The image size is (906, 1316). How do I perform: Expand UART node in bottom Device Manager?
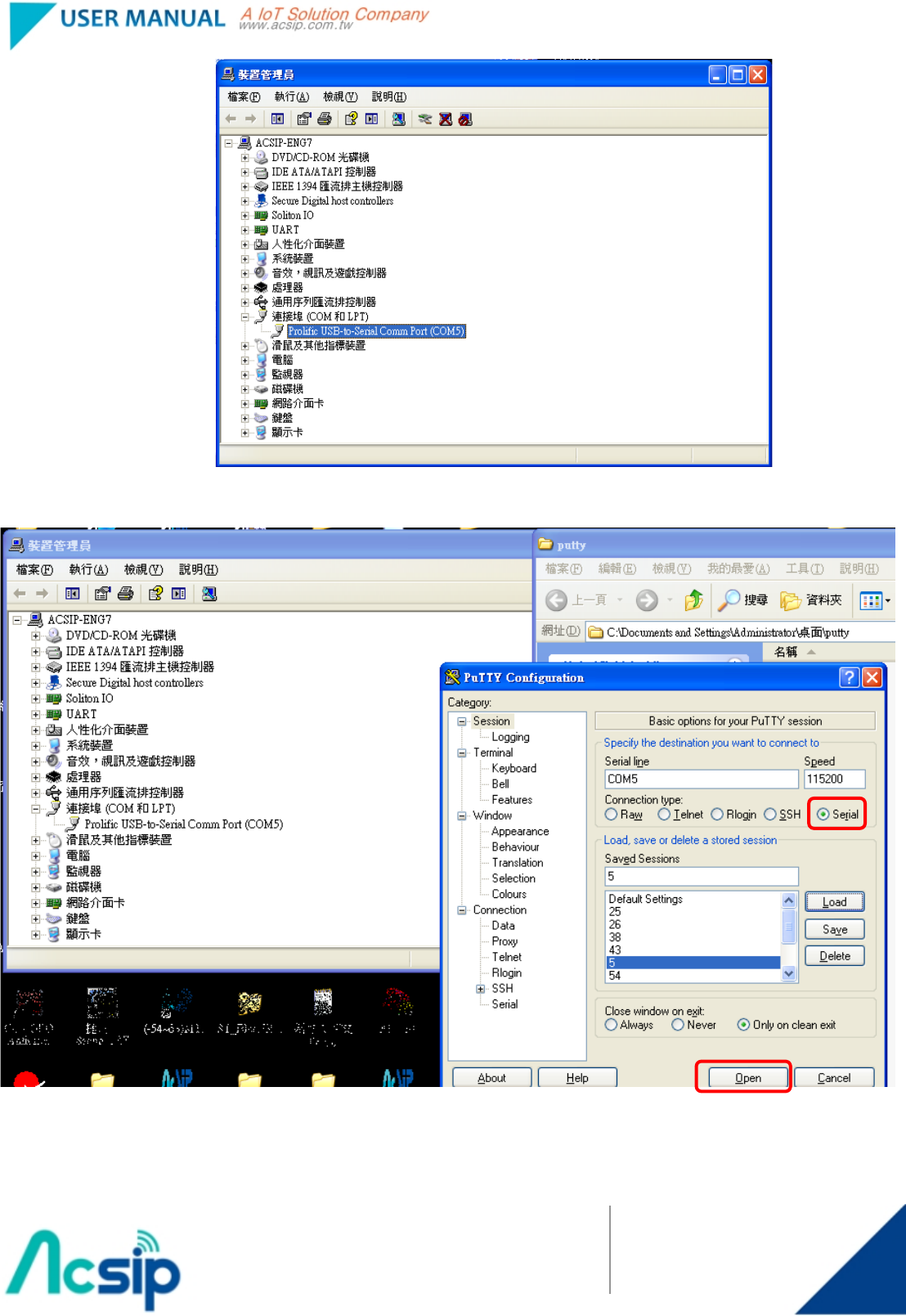click(36, 715)
